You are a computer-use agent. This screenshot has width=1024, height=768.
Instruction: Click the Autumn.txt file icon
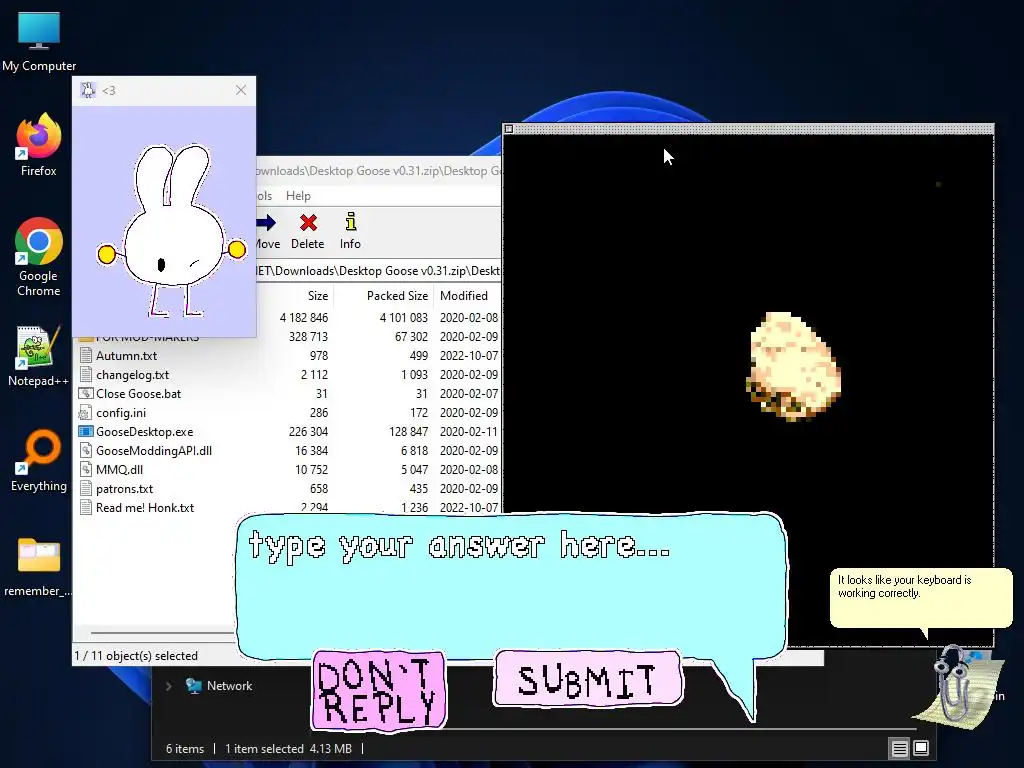click(x=86, y=356)
